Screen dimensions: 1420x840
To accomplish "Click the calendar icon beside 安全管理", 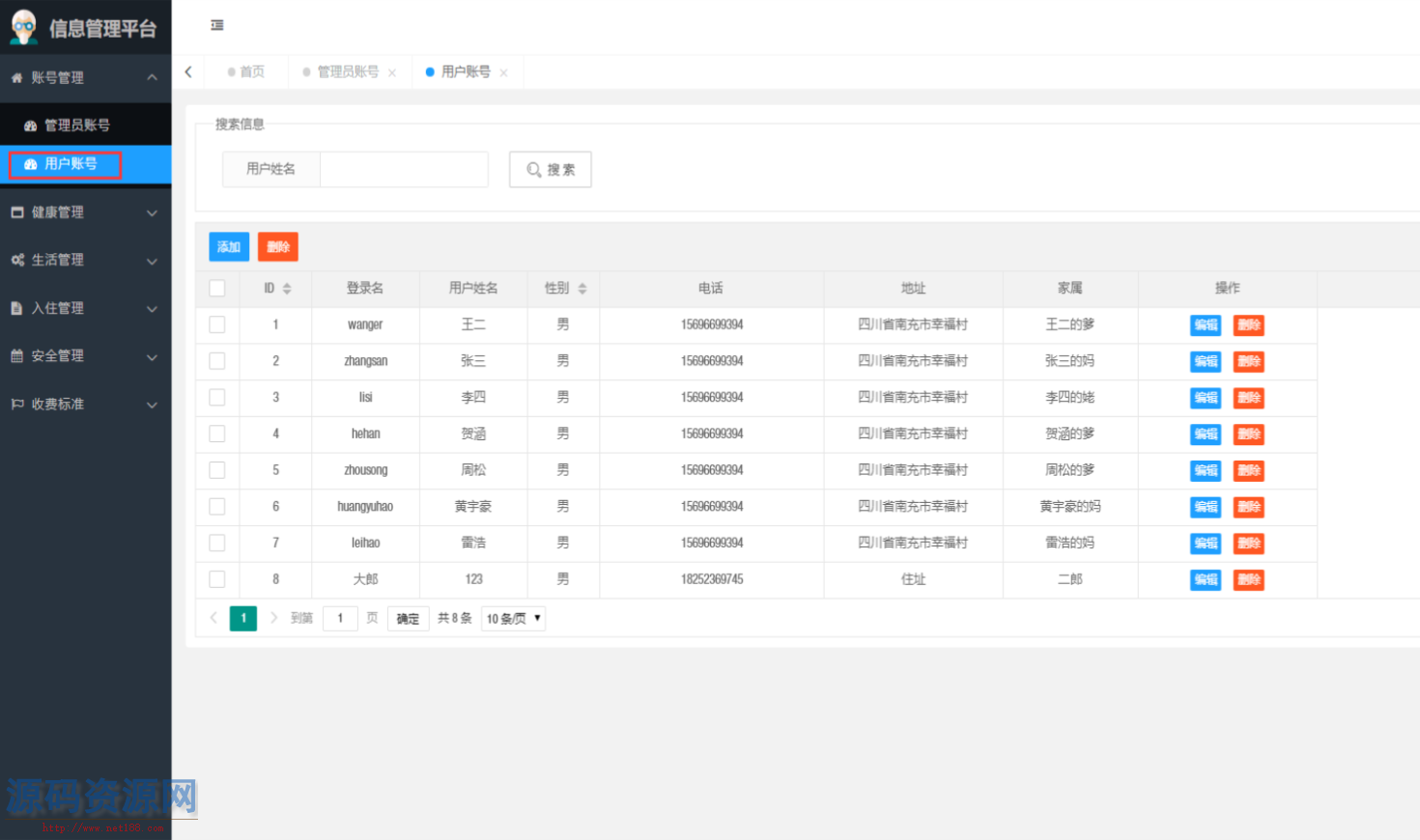I will click(16, 356).
